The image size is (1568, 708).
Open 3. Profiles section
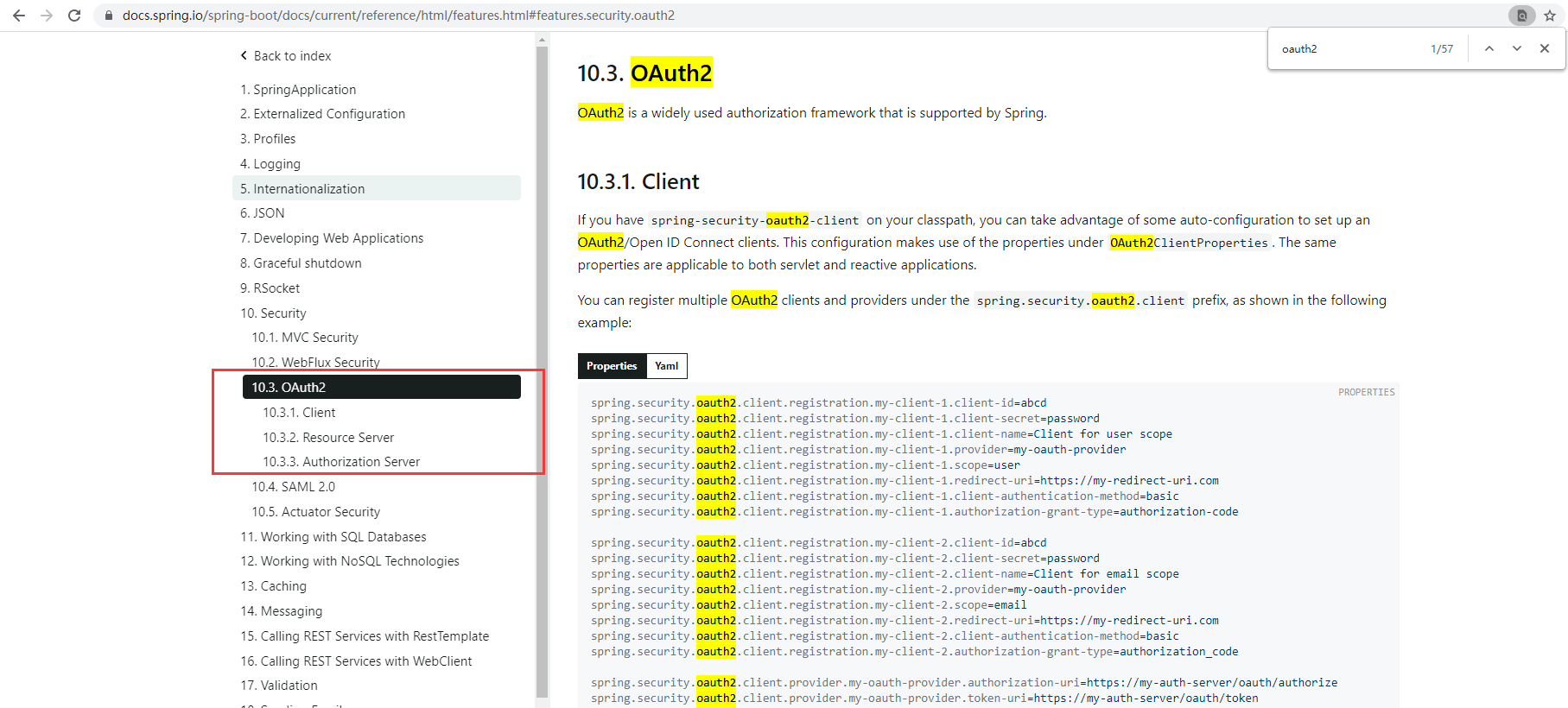point(268,139)
